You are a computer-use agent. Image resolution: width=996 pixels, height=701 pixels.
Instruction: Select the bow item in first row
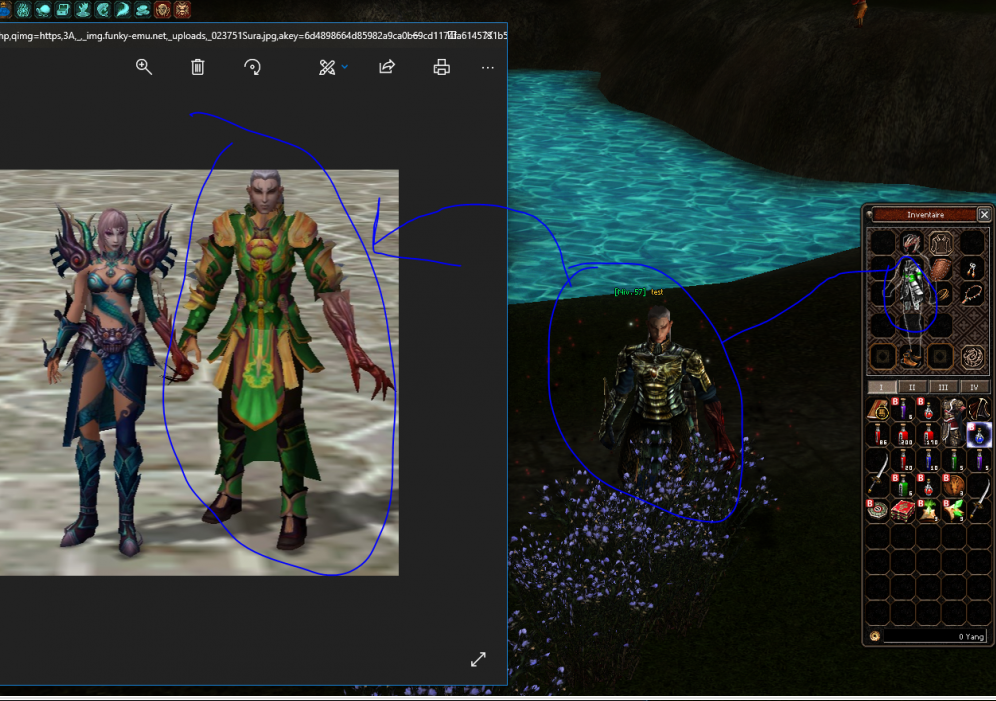point(979,410)
